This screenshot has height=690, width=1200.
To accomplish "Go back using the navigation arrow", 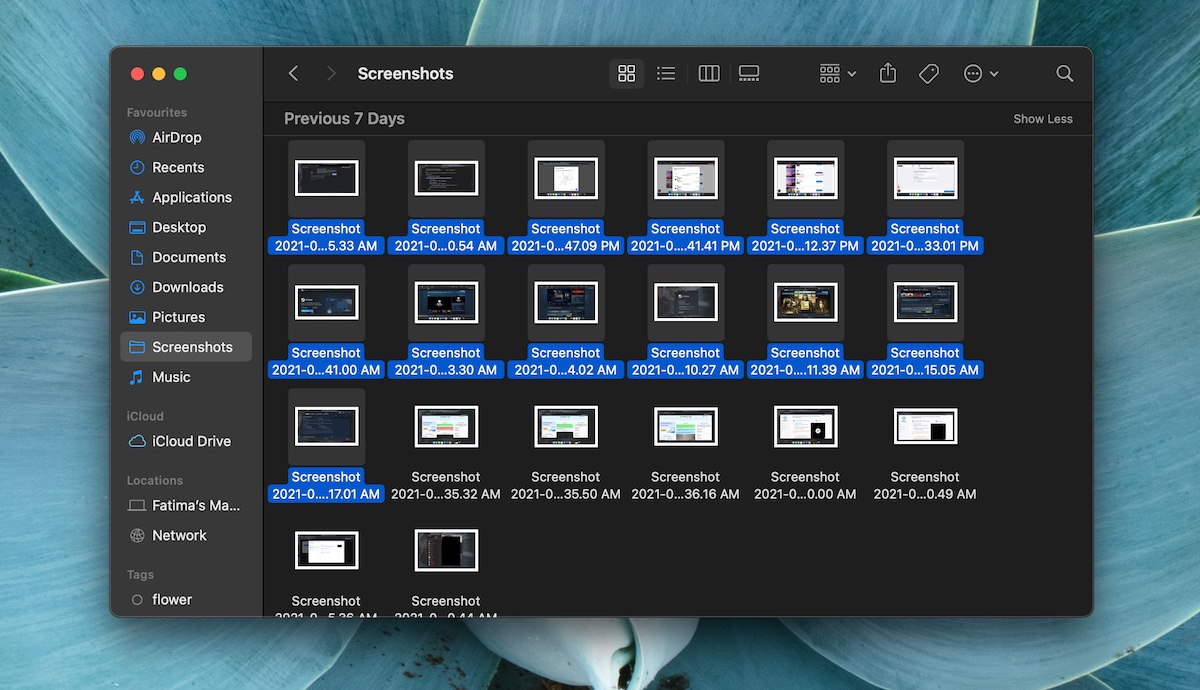I will (x=292, y=73).
